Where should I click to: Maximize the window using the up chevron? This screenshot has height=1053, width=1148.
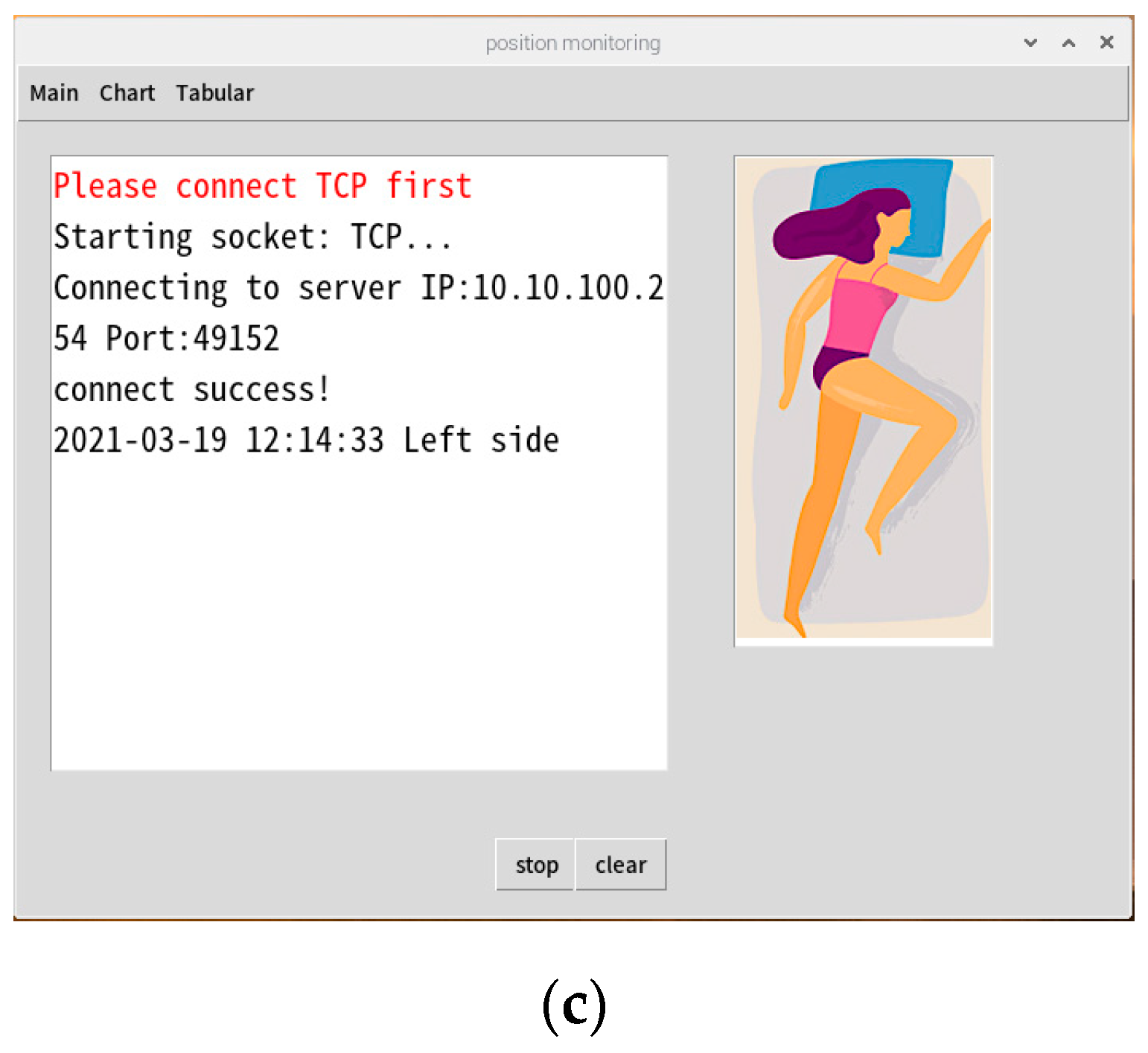tap(1068, 42)
